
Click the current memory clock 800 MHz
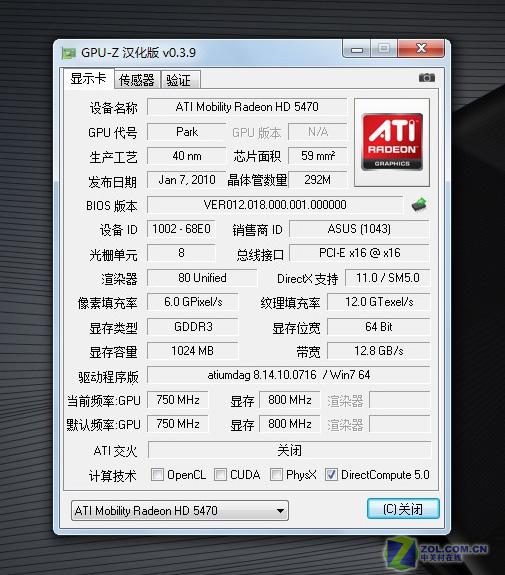point(290,399)
